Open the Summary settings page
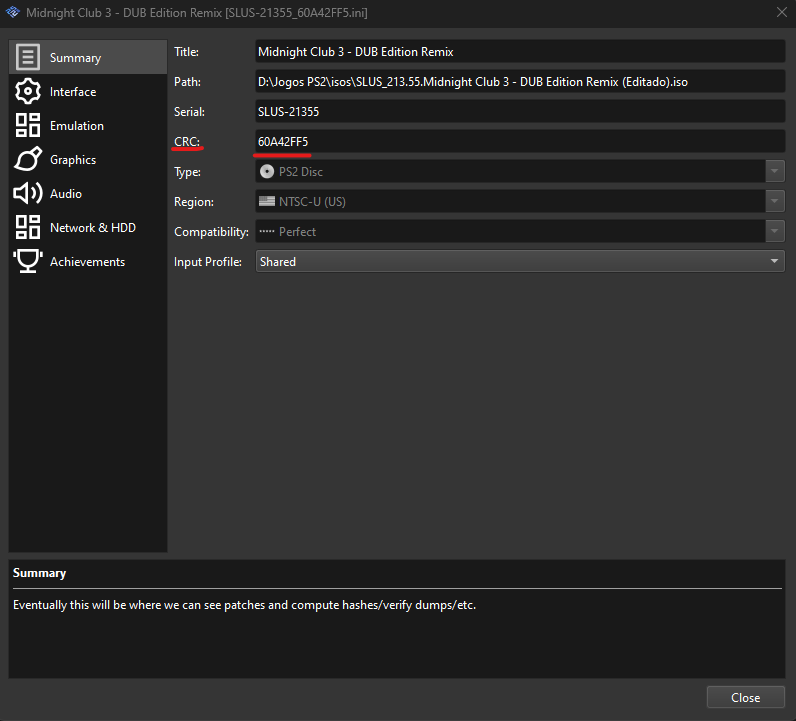Image resolution: width=796 pixels, height=721 pixels. (x=88, y=57)
